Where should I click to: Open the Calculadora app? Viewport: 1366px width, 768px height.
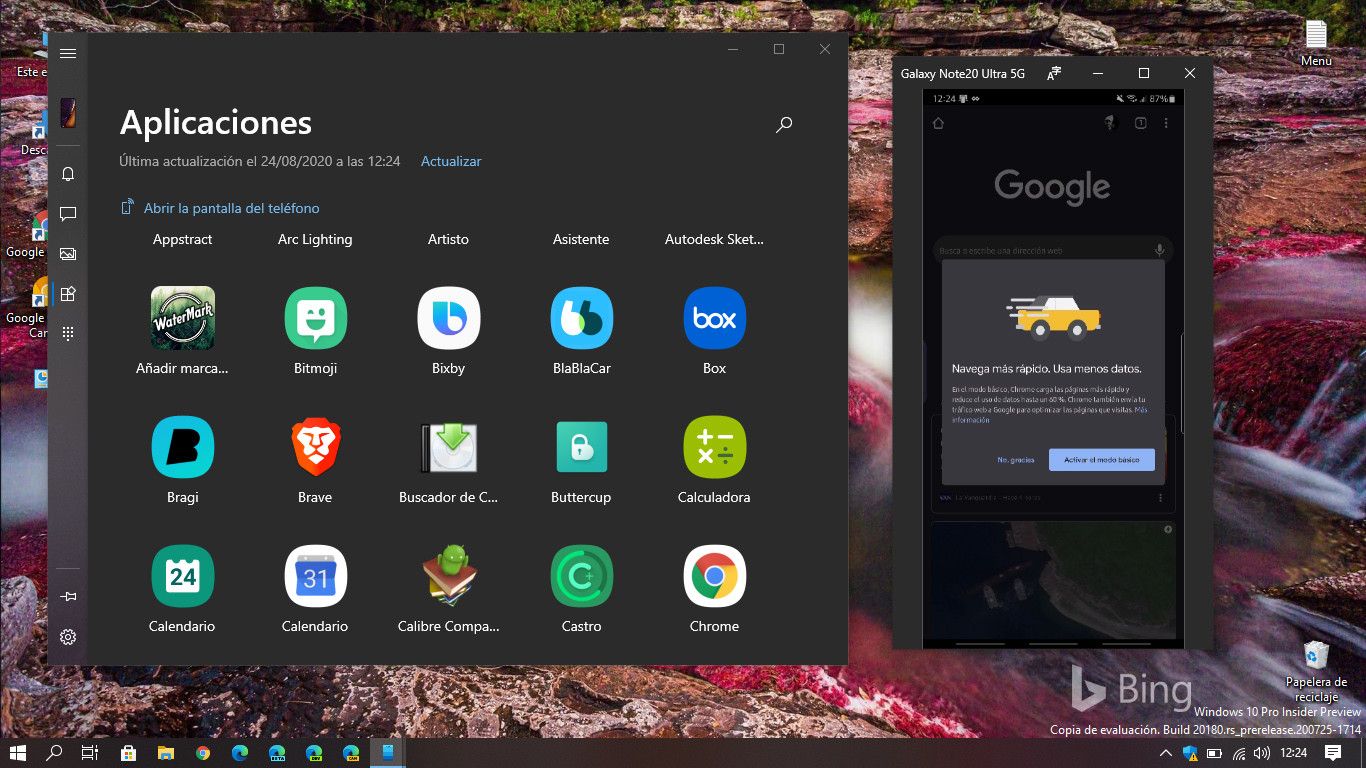point(714,447)
